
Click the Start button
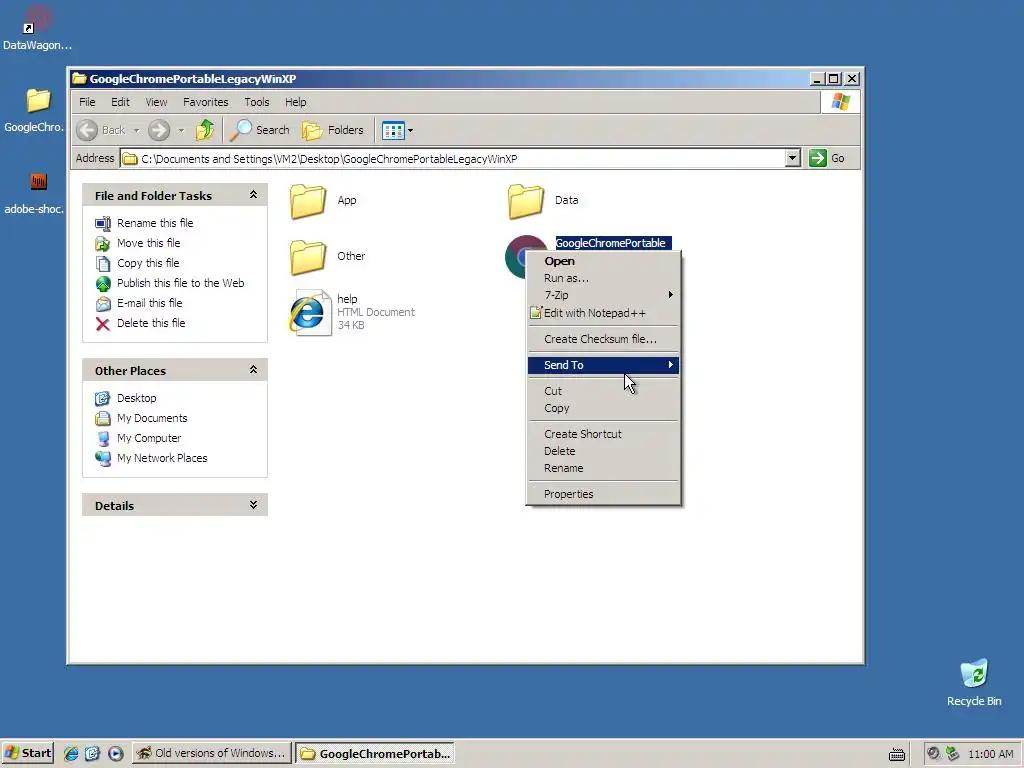(x=27, y=753)
